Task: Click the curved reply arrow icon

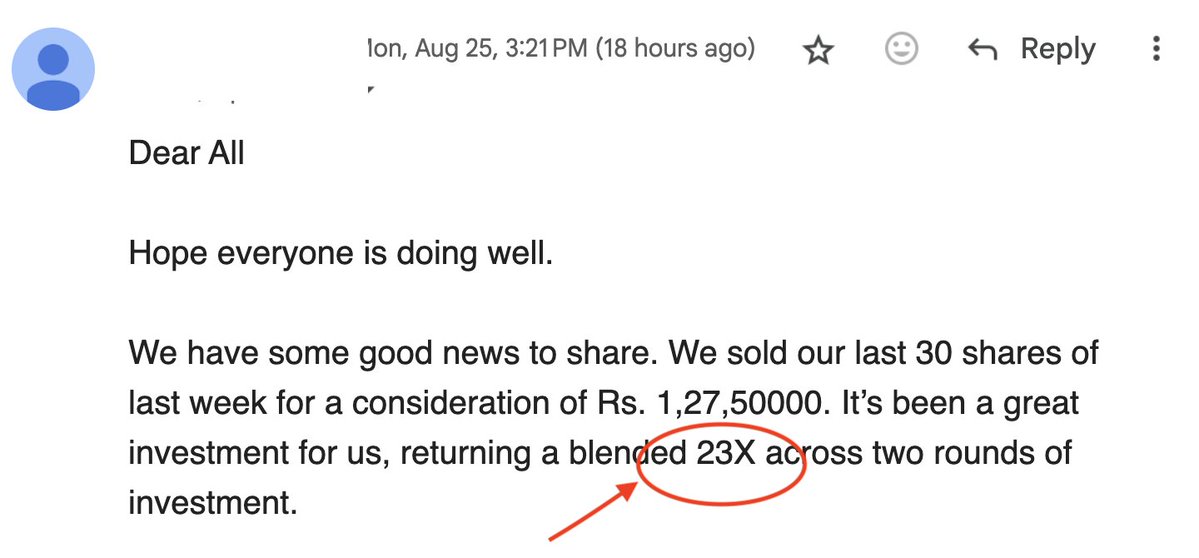Action: 983,51
